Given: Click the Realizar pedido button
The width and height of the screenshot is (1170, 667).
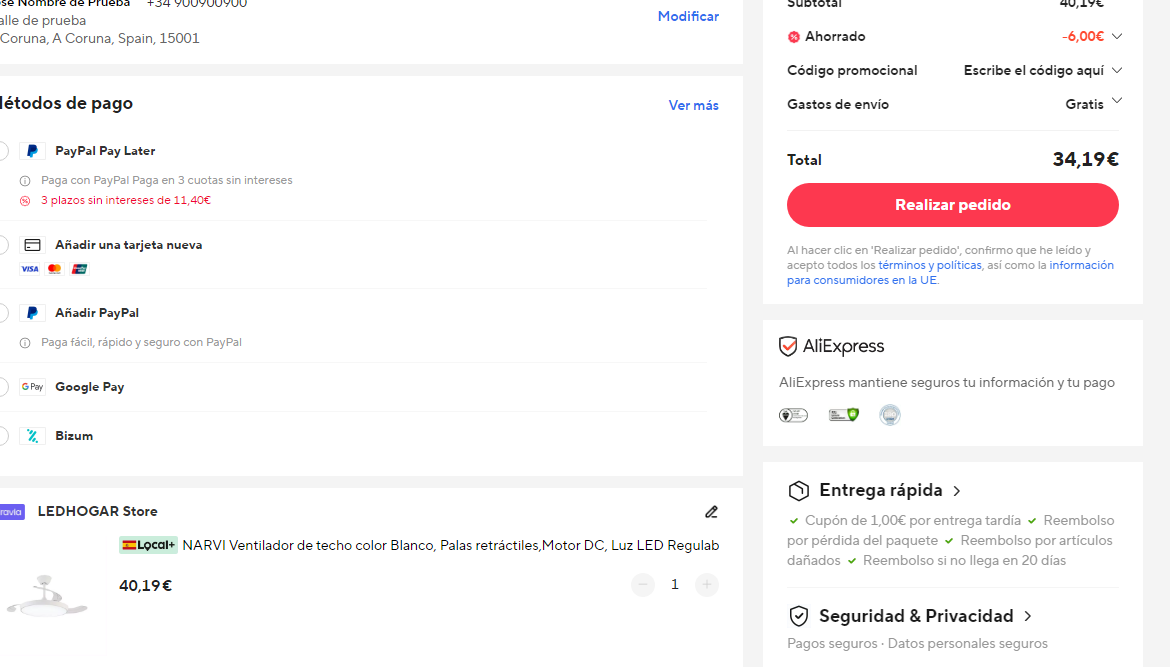Looking at the screenshot, I should (953, 205).
